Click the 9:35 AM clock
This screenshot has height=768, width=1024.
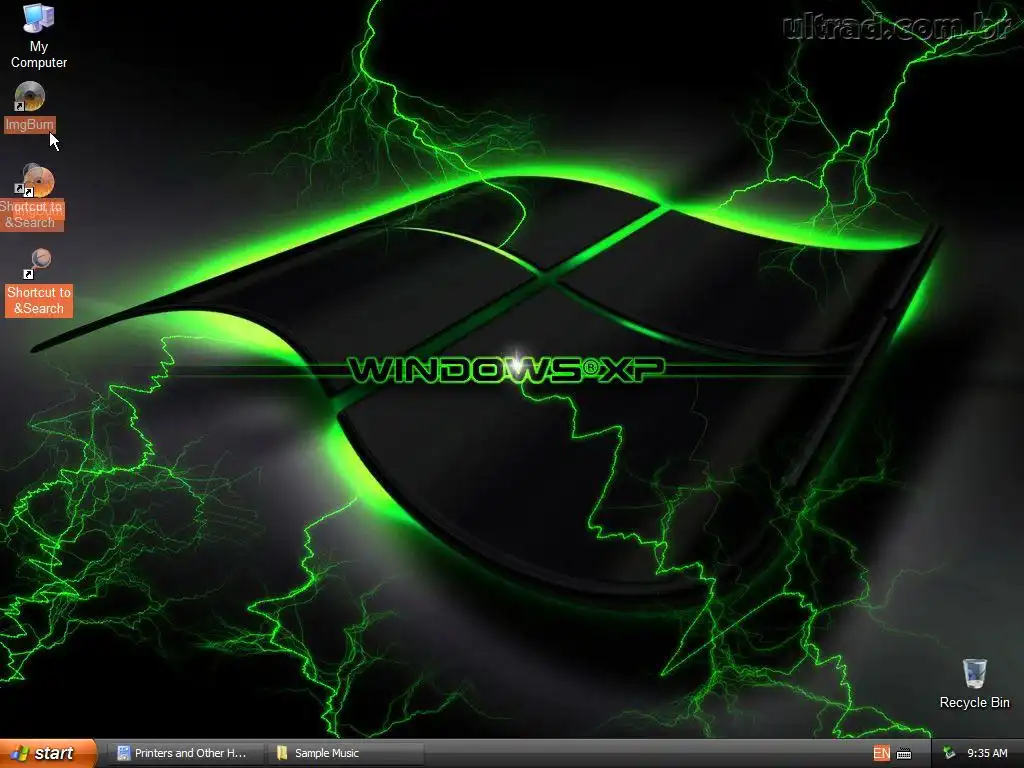(x=987, y=753)
